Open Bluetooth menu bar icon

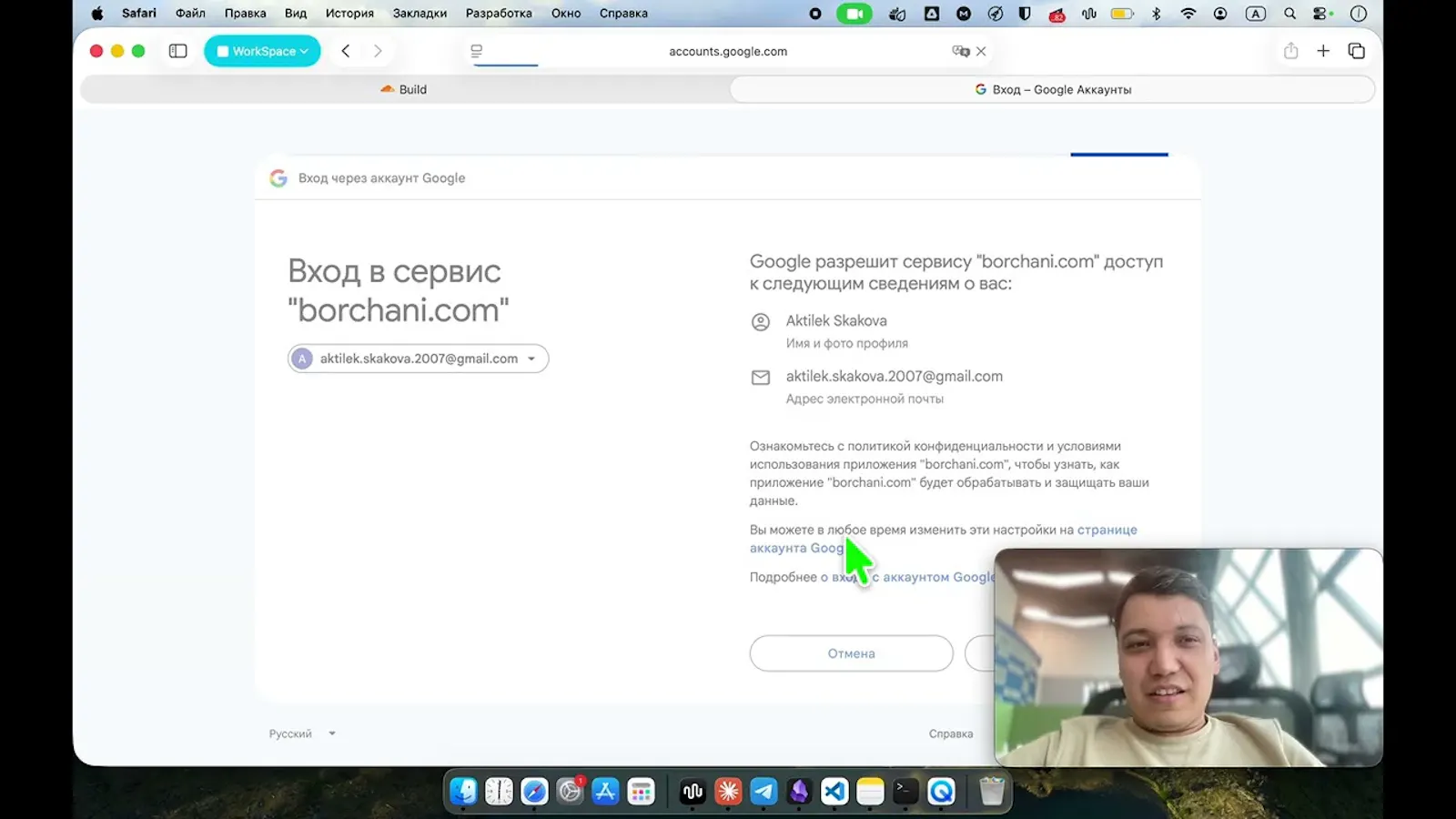pyautogui.click(x=1157, y=14)
